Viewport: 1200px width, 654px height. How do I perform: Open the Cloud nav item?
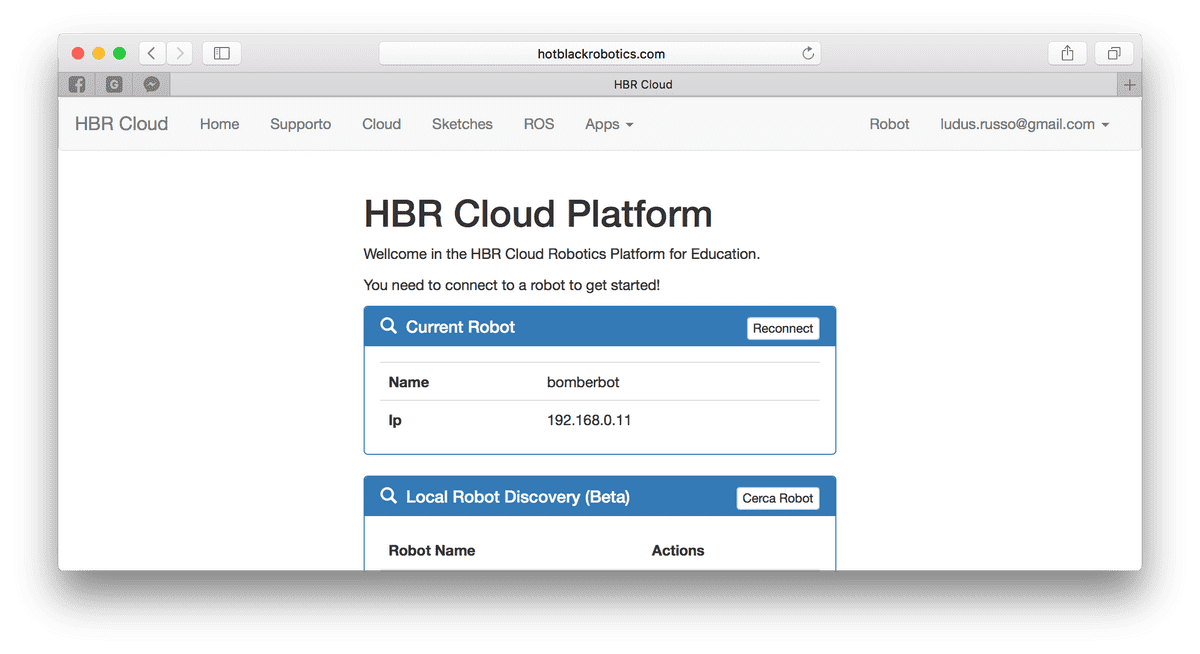click(x=382, y=124)
